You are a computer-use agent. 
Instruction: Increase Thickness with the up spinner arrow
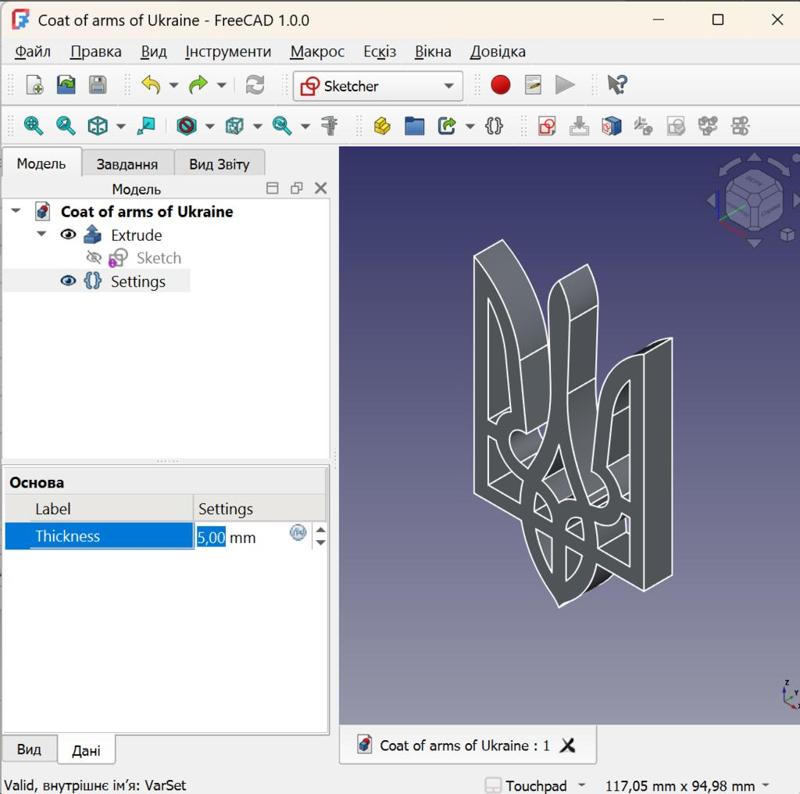point(320,530)
